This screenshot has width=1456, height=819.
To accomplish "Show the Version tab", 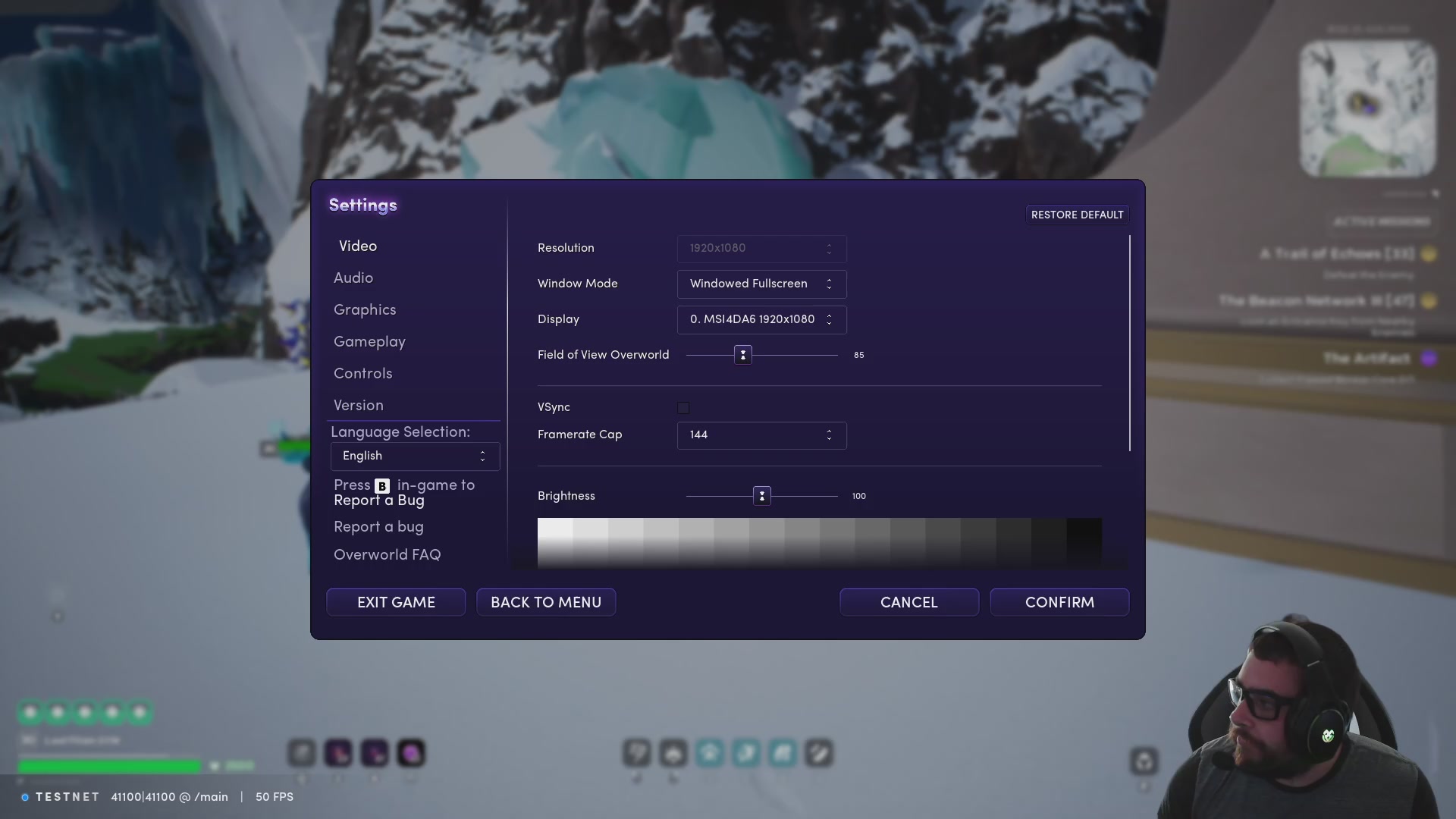I will (359, 406).
